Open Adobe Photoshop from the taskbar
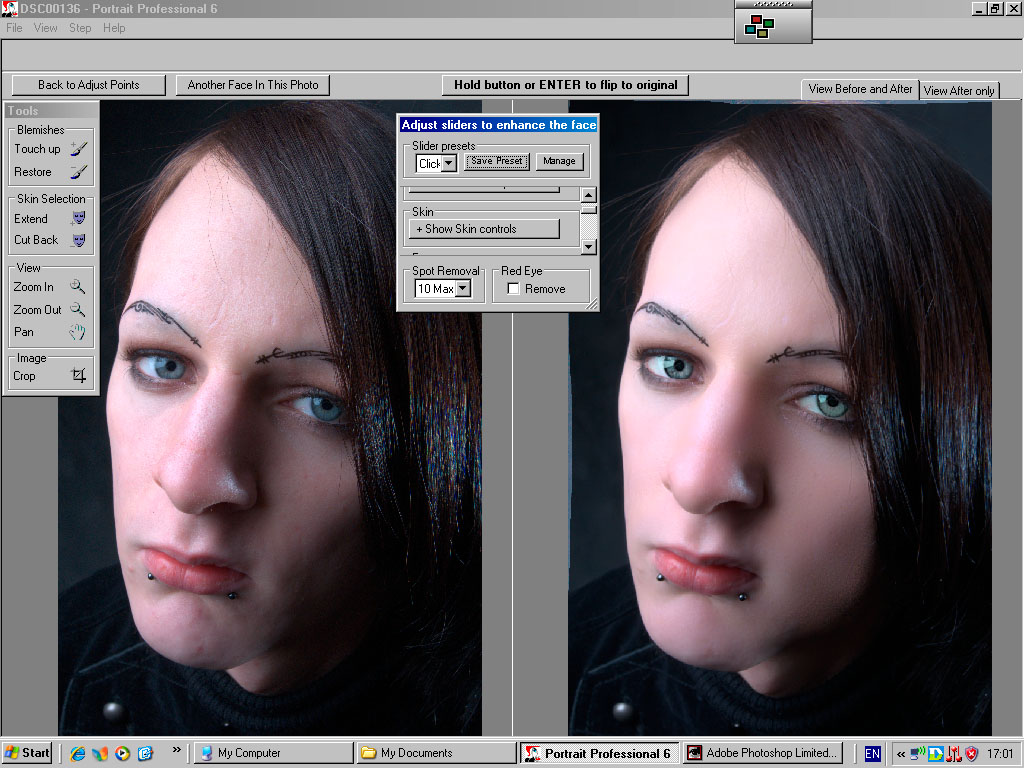 (765, 753)
